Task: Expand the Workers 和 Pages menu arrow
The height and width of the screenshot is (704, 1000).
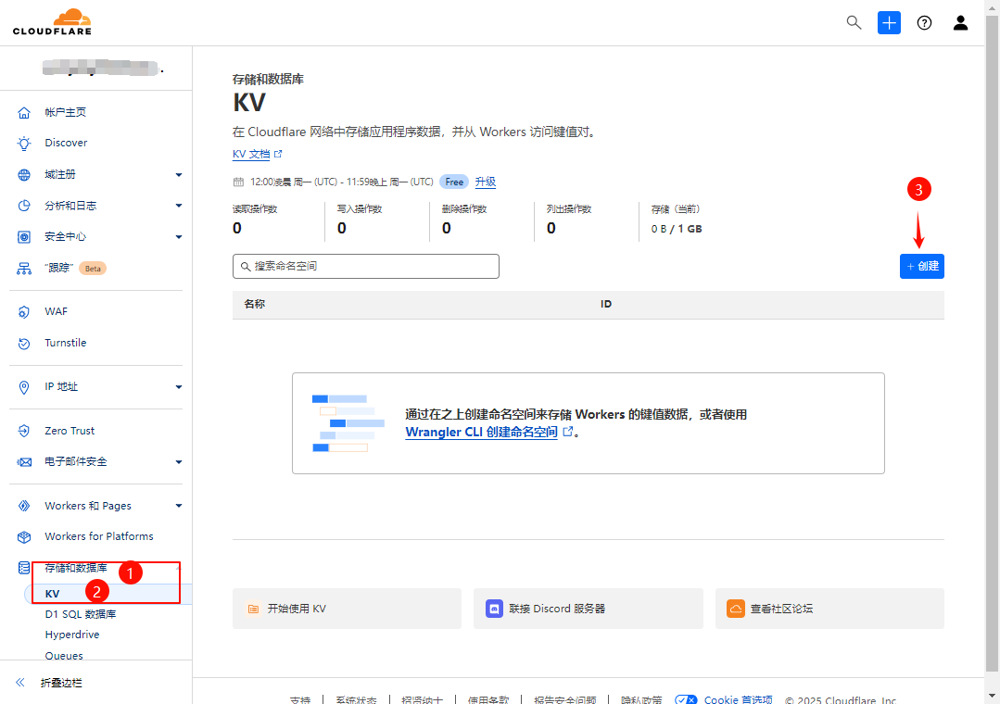Action: click(179, 506)
